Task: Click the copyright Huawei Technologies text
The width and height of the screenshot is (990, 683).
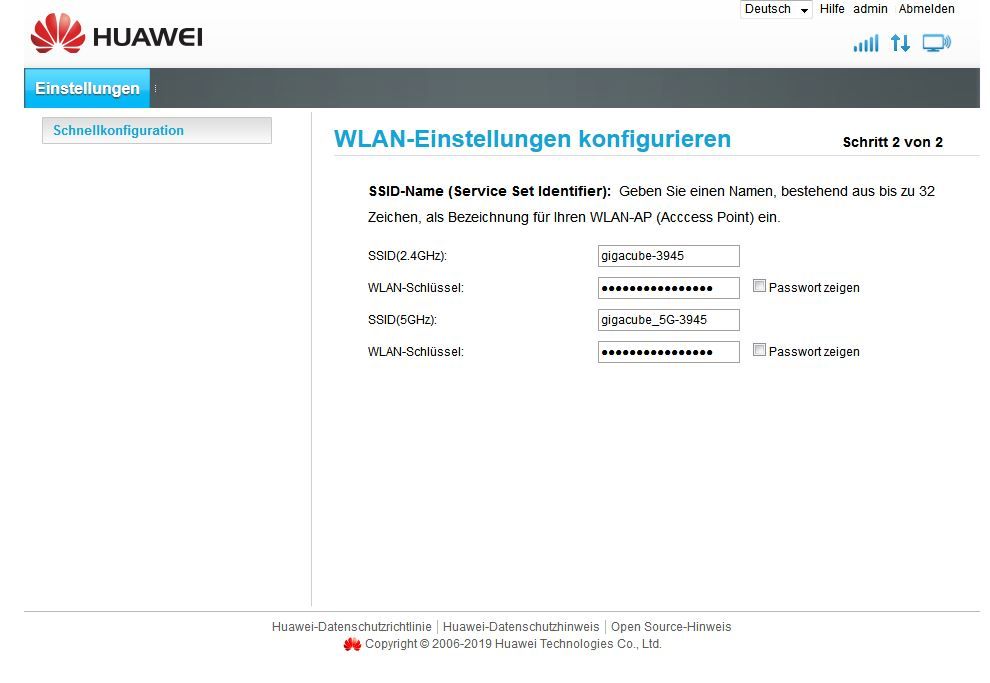Action: tap(513, 644)
